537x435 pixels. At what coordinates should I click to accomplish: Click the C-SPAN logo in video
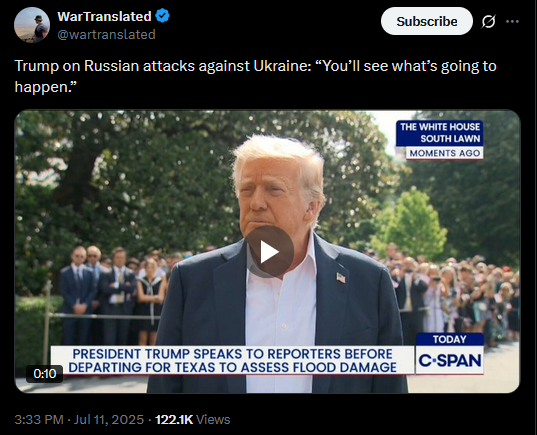point(450,360)
